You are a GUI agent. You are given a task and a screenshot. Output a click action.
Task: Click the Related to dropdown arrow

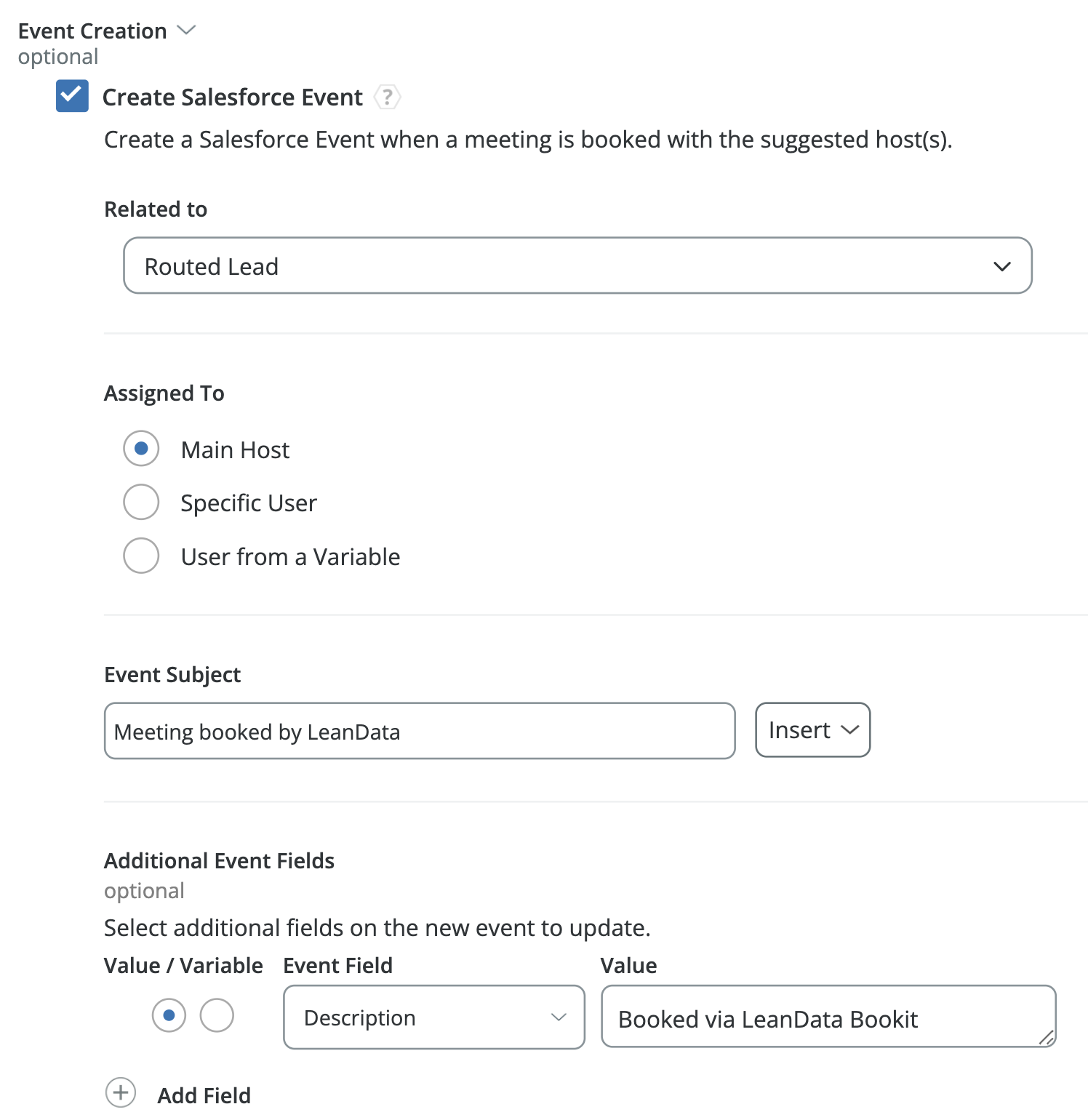coord(1002,267)
